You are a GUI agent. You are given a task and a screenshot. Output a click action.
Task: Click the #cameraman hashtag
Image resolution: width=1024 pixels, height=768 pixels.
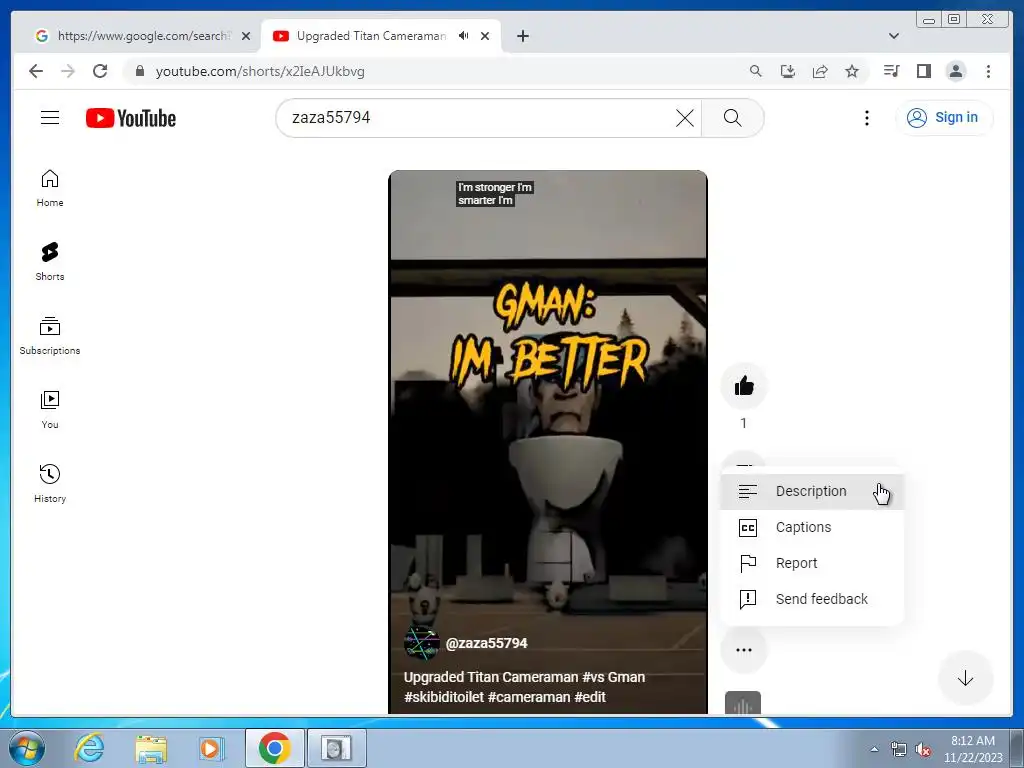[529, 697]
